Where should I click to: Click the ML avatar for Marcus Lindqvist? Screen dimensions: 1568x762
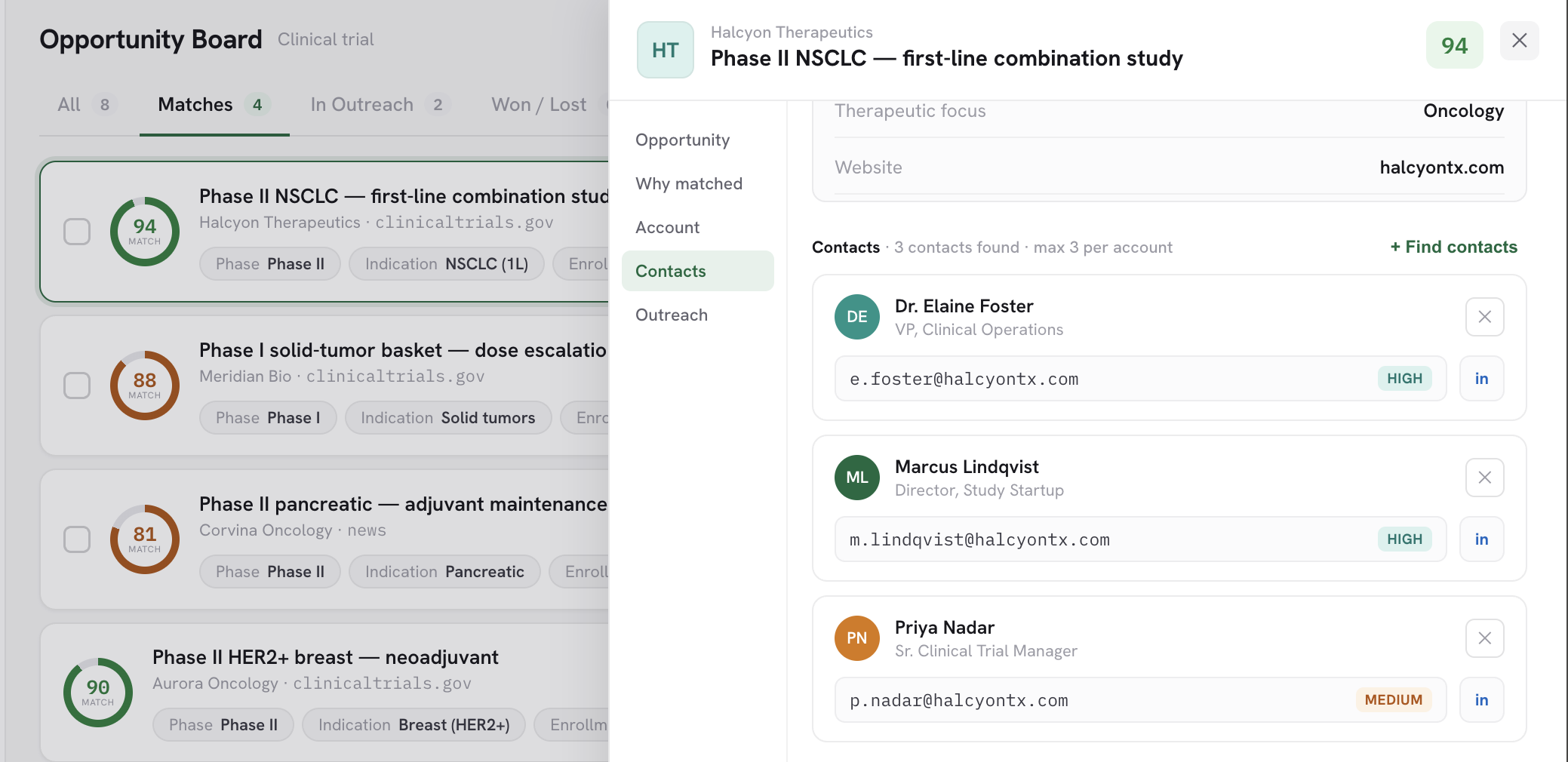(857, 478)
